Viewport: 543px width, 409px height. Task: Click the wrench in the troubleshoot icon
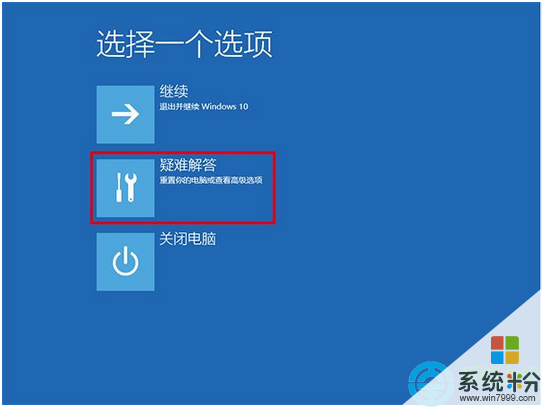pos(131,187)
